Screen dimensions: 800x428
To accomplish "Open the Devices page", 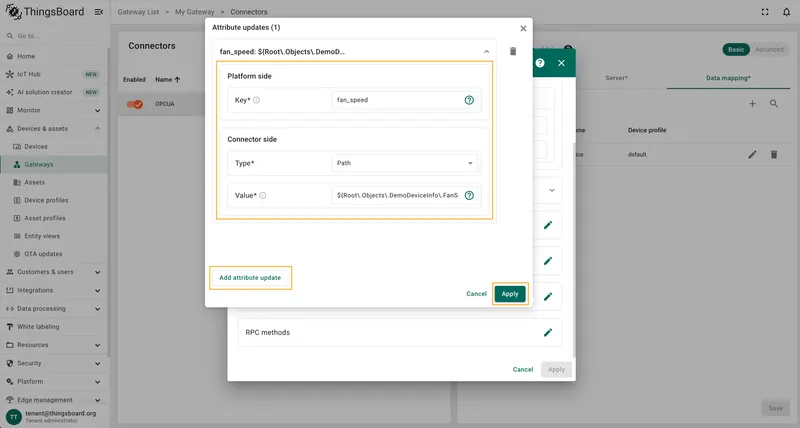I will 54,146.
